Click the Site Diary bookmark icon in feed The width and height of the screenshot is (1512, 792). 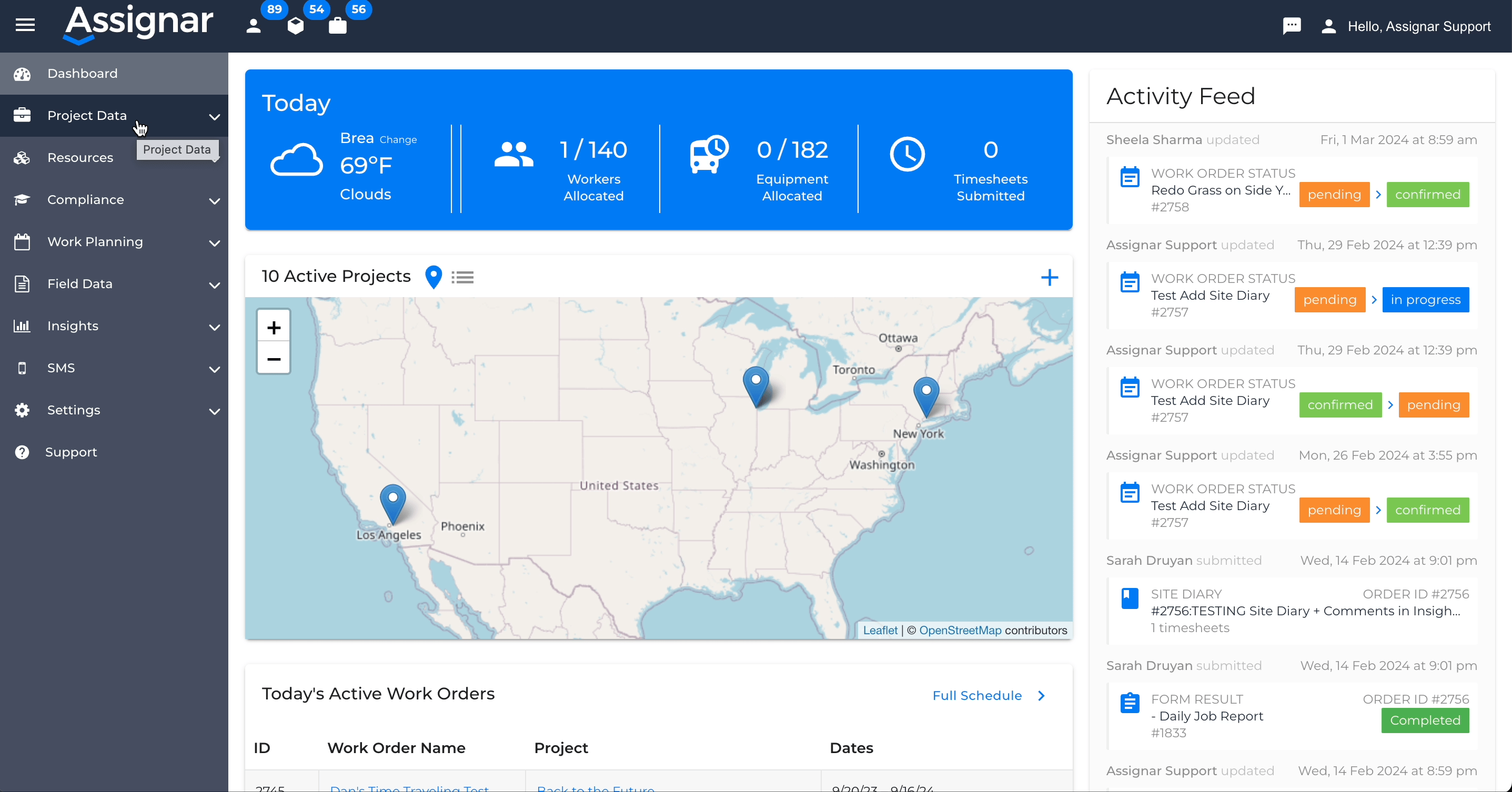[1130, 598]
